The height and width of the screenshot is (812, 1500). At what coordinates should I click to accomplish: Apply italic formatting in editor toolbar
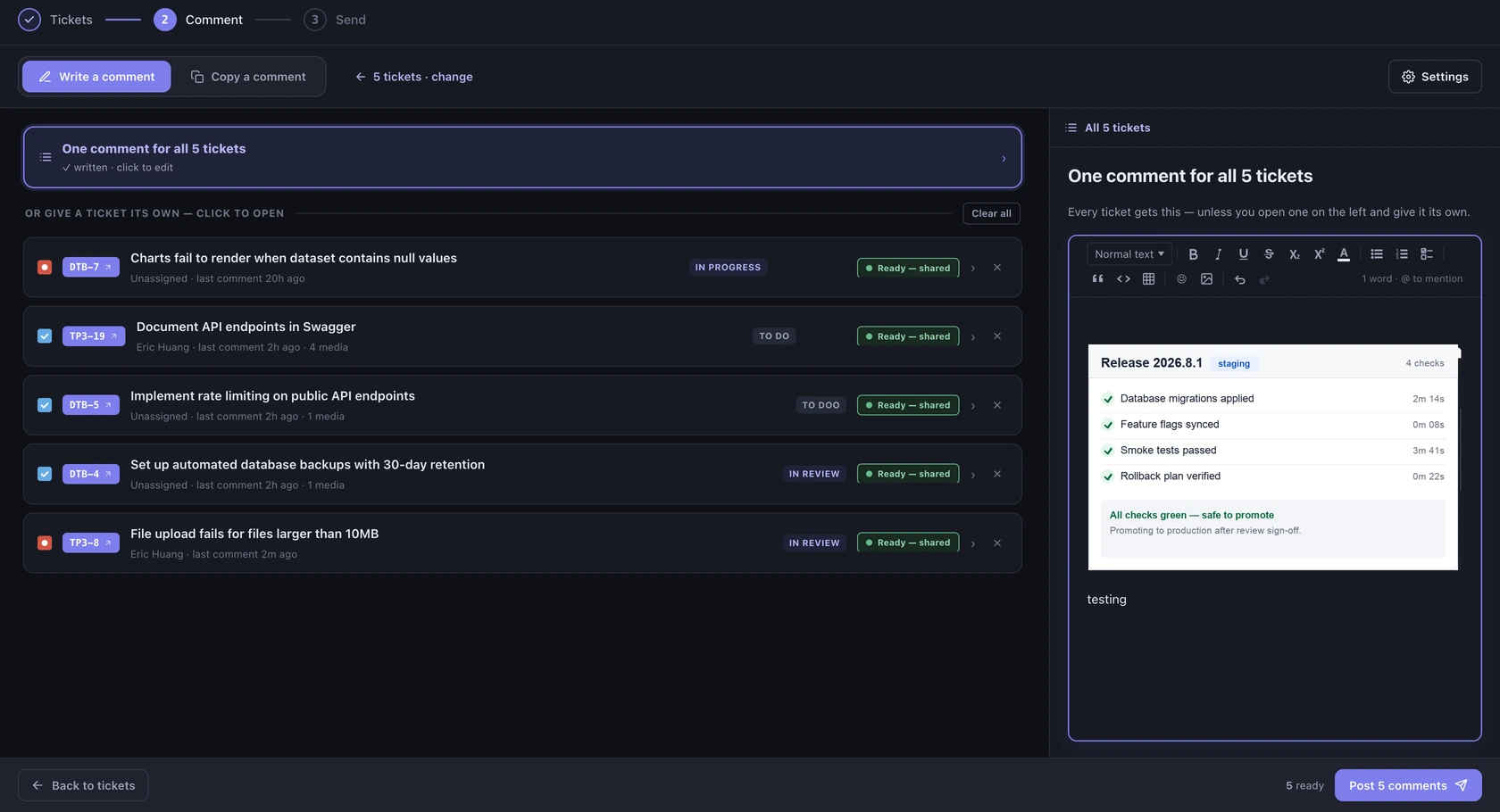1218,254
